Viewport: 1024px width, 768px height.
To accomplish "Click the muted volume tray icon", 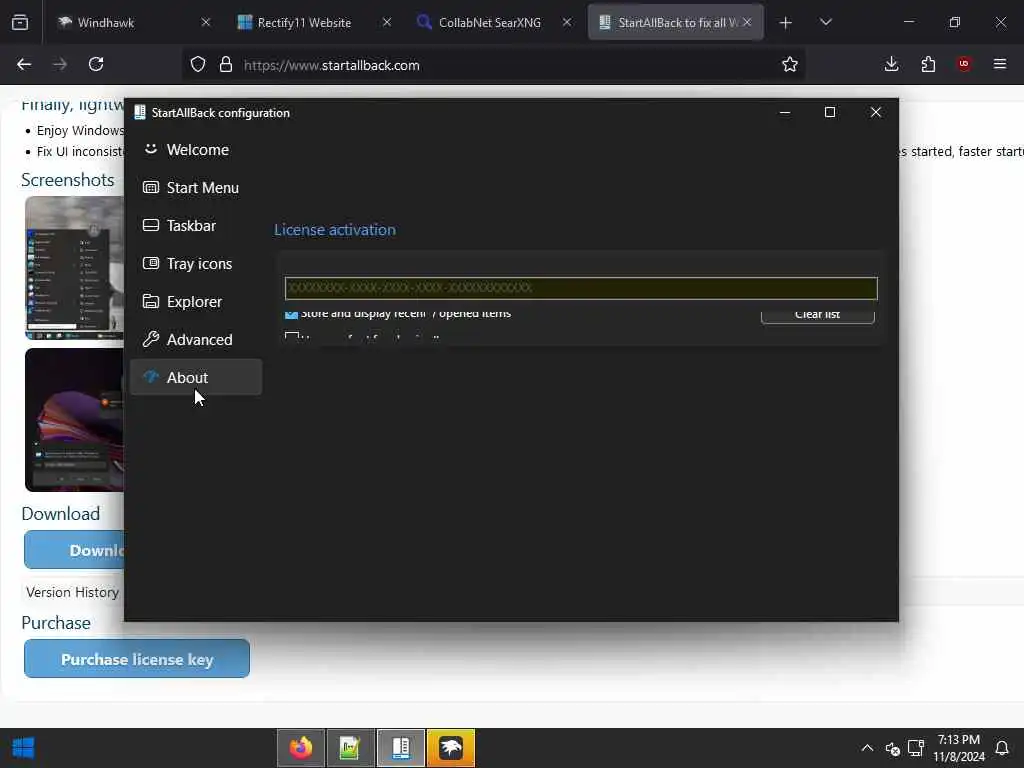I will click(892, 749).
